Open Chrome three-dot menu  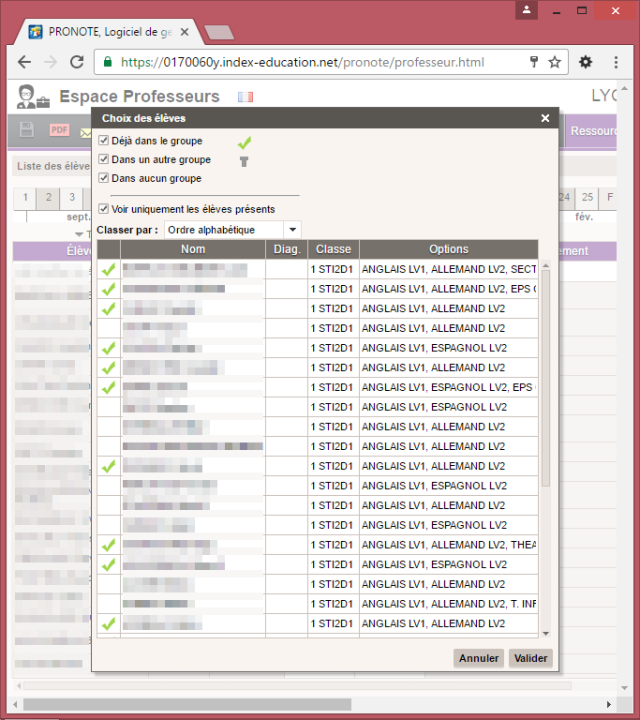[x=616, y=62]
